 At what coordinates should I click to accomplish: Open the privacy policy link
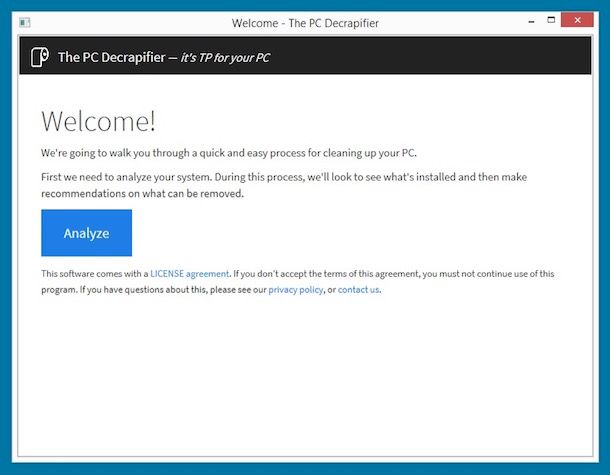[296, 290]
